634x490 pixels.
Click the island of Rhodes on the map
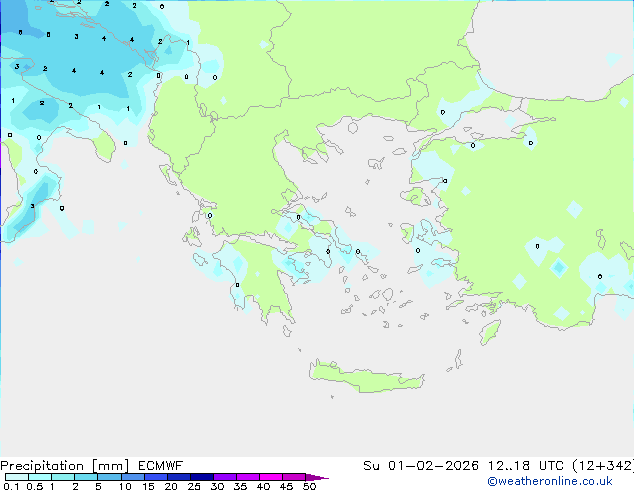[x=490, y=332]
